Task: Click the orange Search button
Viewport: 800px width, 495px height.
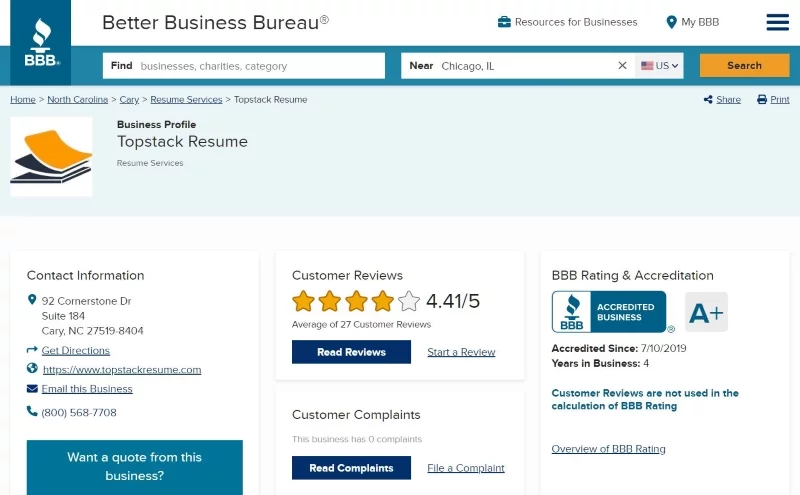Action: pyautogui.click(x=744, y=65)
